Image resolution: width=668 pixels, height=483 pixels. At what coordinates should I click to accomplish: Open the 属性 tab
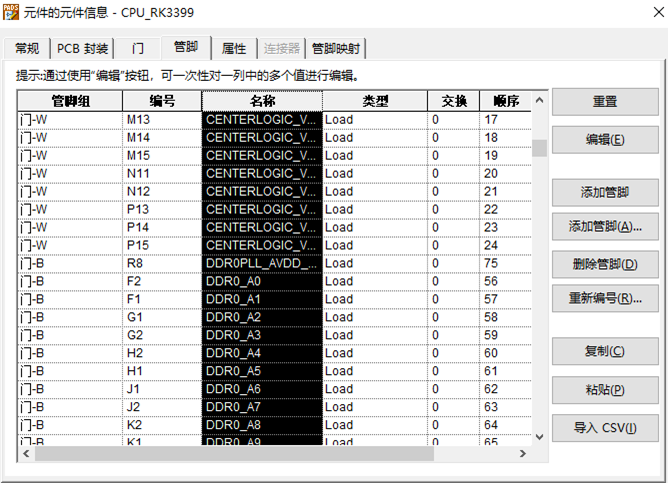coord(234,49)
